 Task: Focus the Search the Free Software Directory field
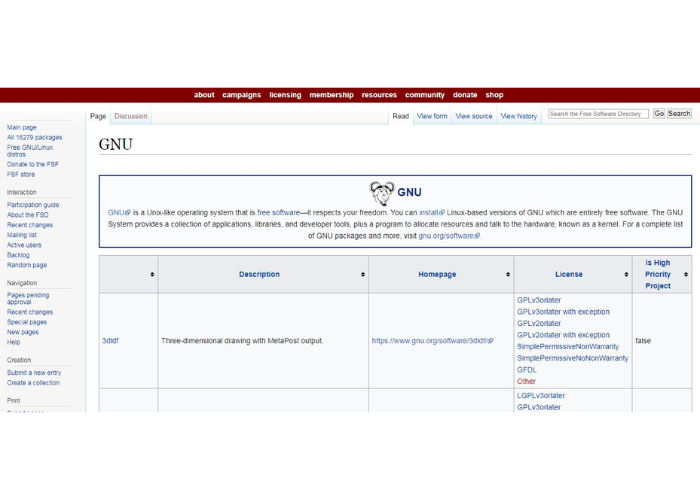point(598,114)
